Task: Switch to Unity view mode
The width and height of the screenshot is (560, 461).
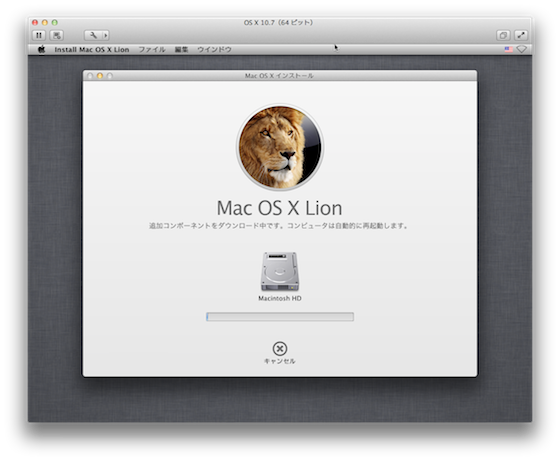Action: (503, 35)
